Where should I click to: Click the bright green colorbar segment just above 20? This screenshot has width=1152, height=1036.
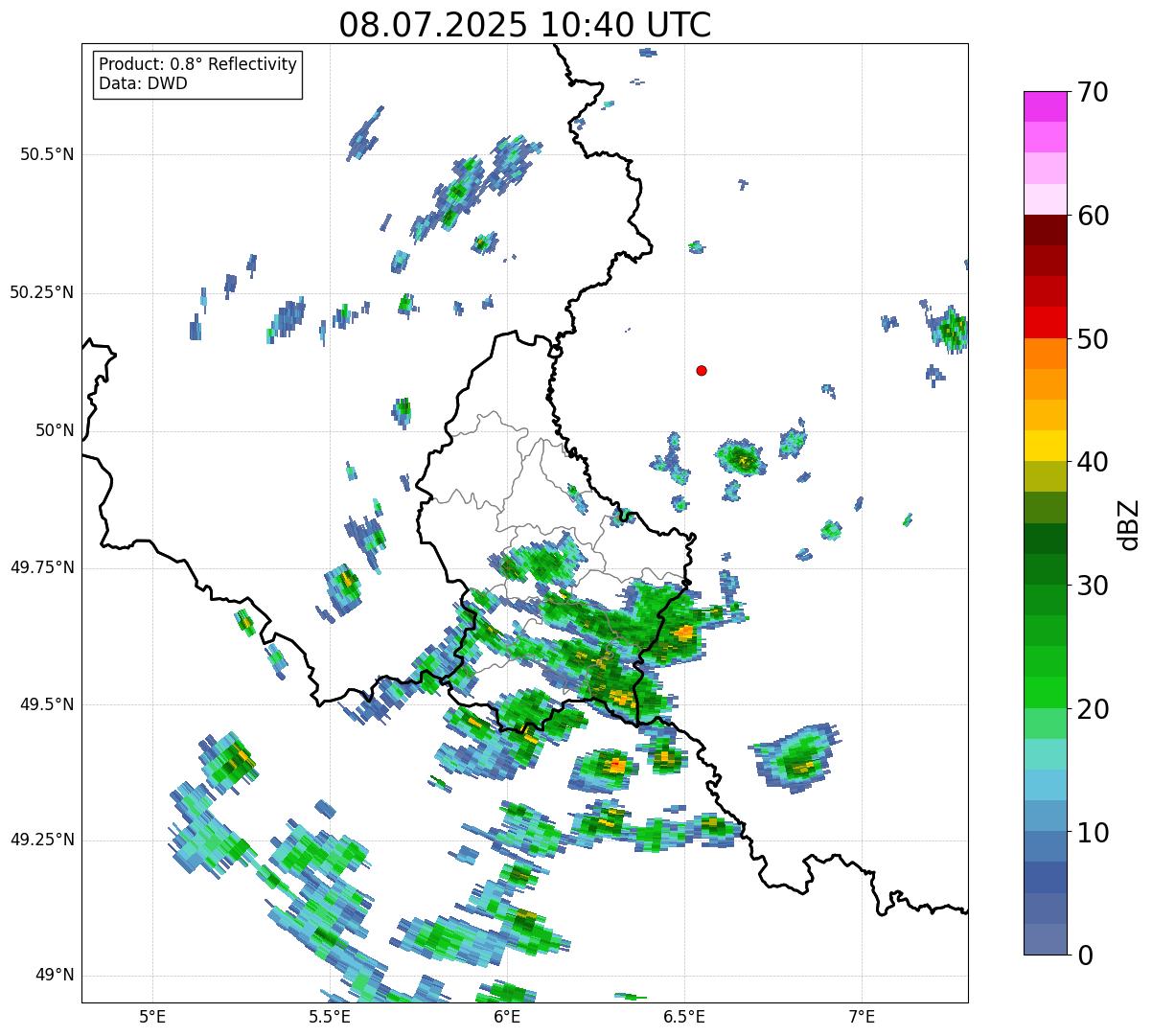point(1045,693)
